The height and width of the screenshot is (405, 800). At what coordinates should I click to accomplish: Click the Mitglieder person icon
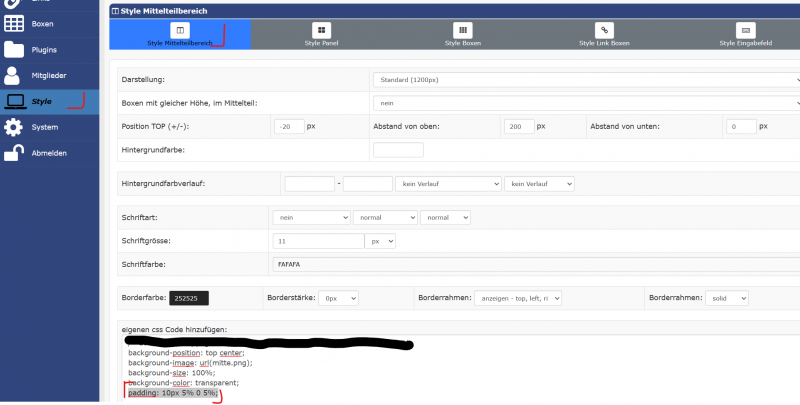14,75
